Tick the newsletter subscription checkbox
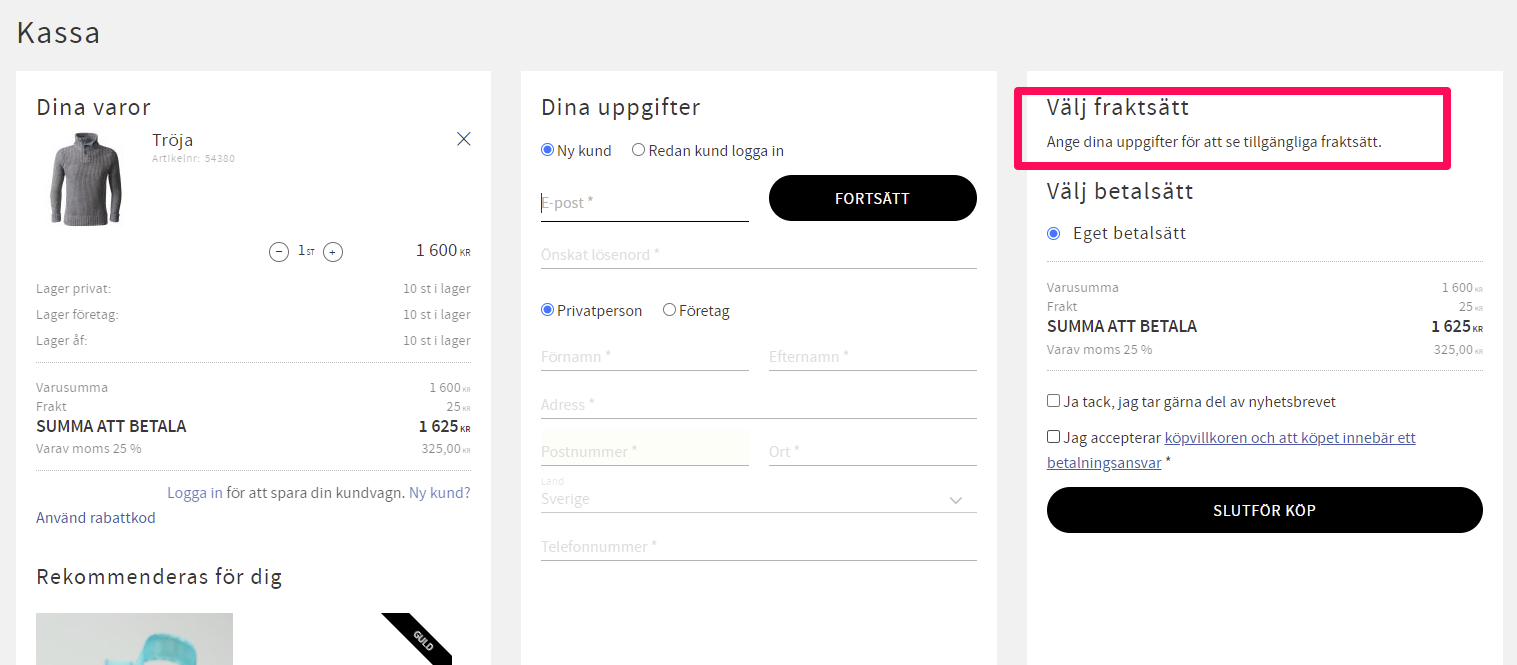The height and width of the screenshot is (665, 1517). click(x=1053, y=401)
